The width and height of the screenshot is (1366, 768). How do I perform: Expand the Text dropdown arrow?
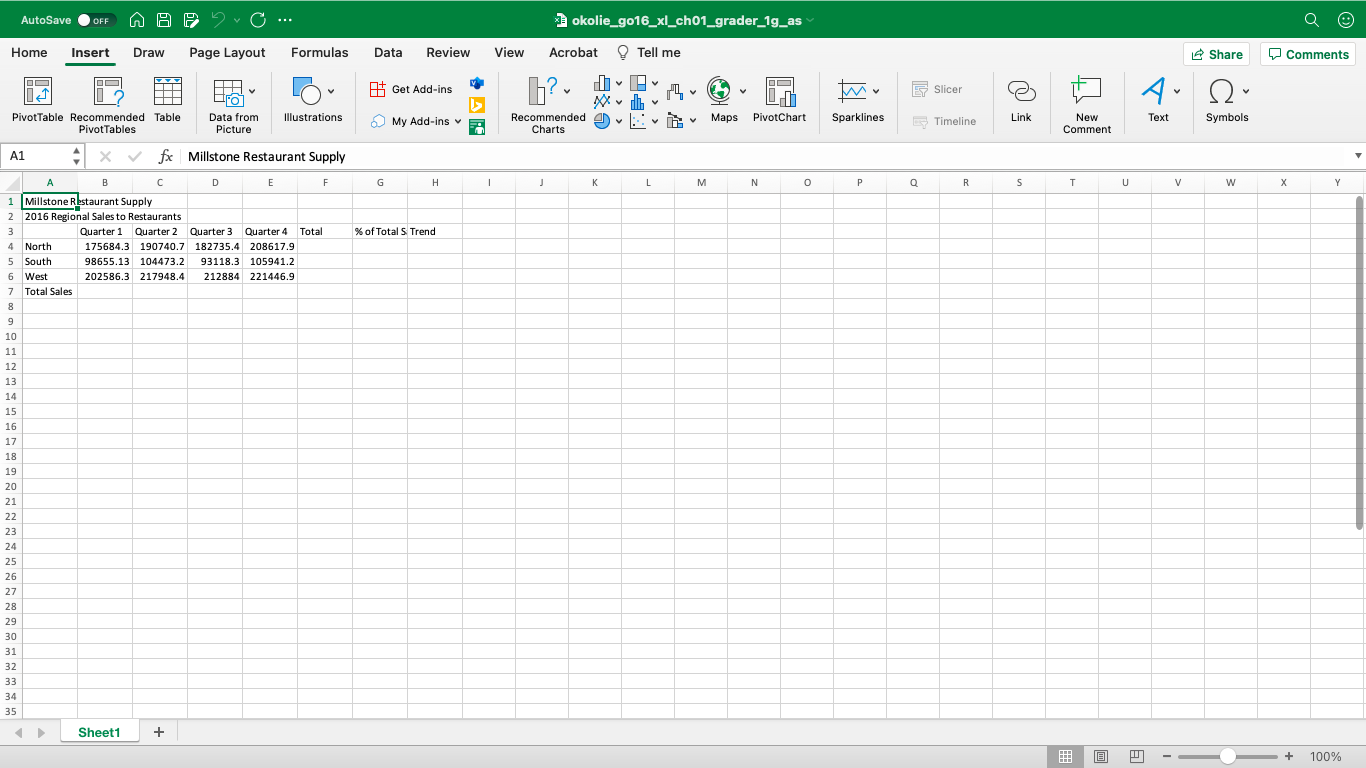1177,92
